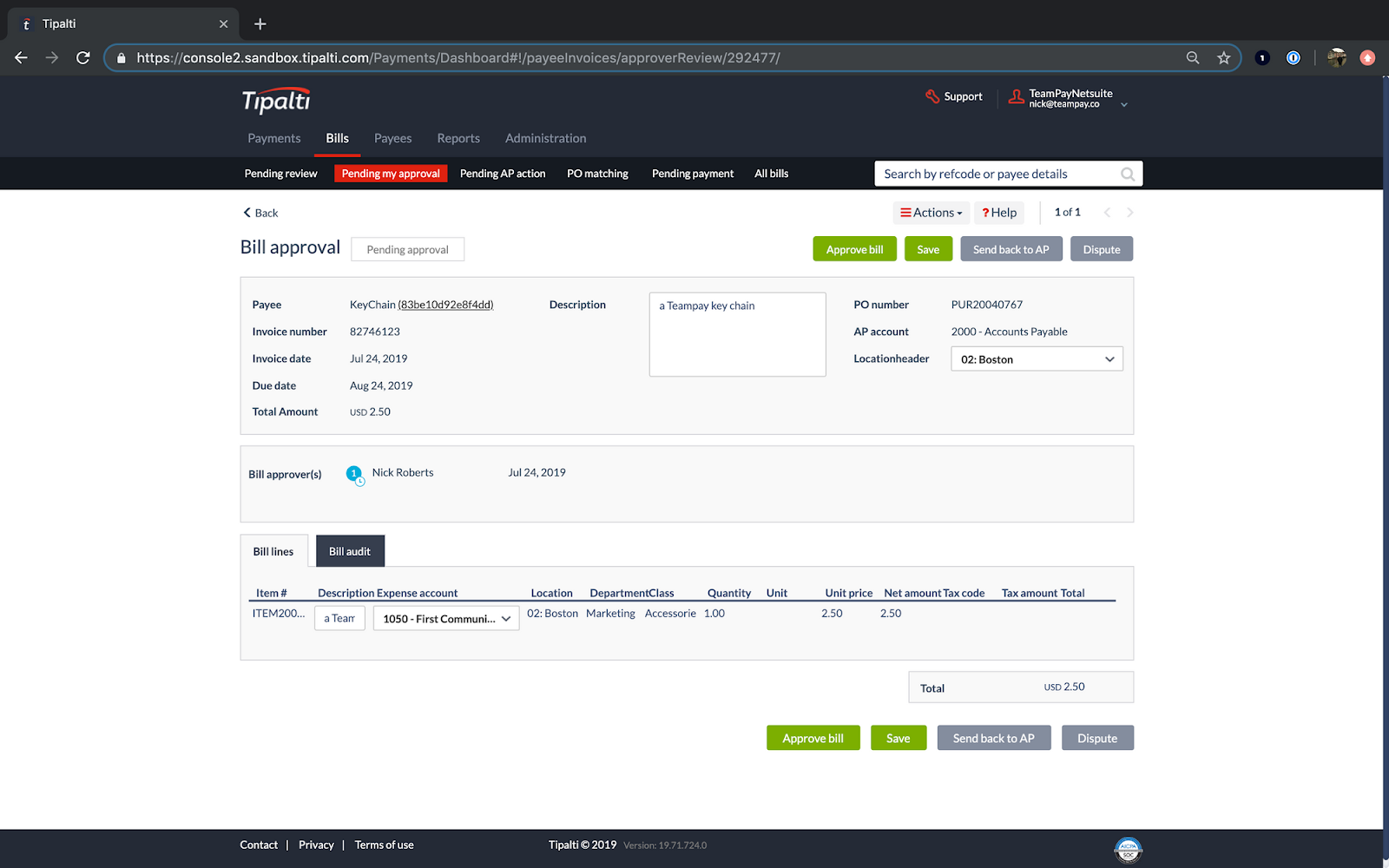Screen dimensions: 1389x868
Task: Click the lock icon in address bar
Action: (x=121, y=58)
